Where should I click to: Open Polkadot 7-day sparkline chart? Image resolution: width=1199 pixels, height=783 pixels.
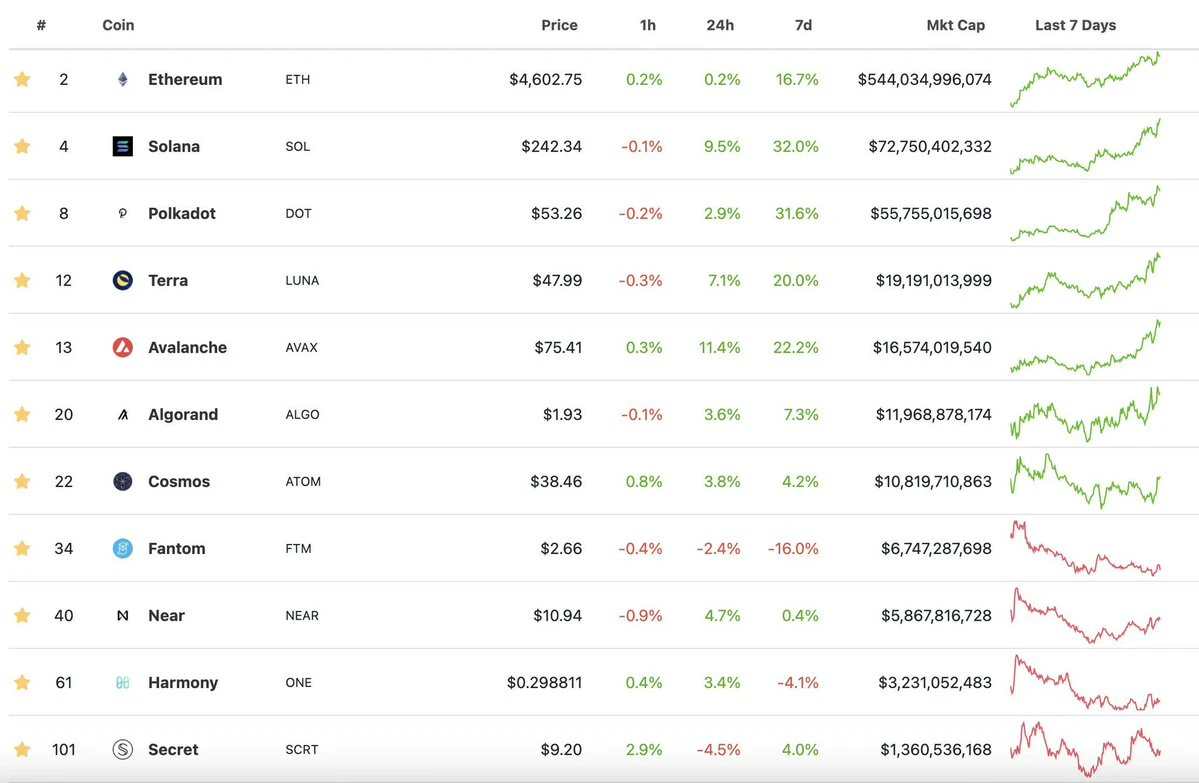(1085, 213)
